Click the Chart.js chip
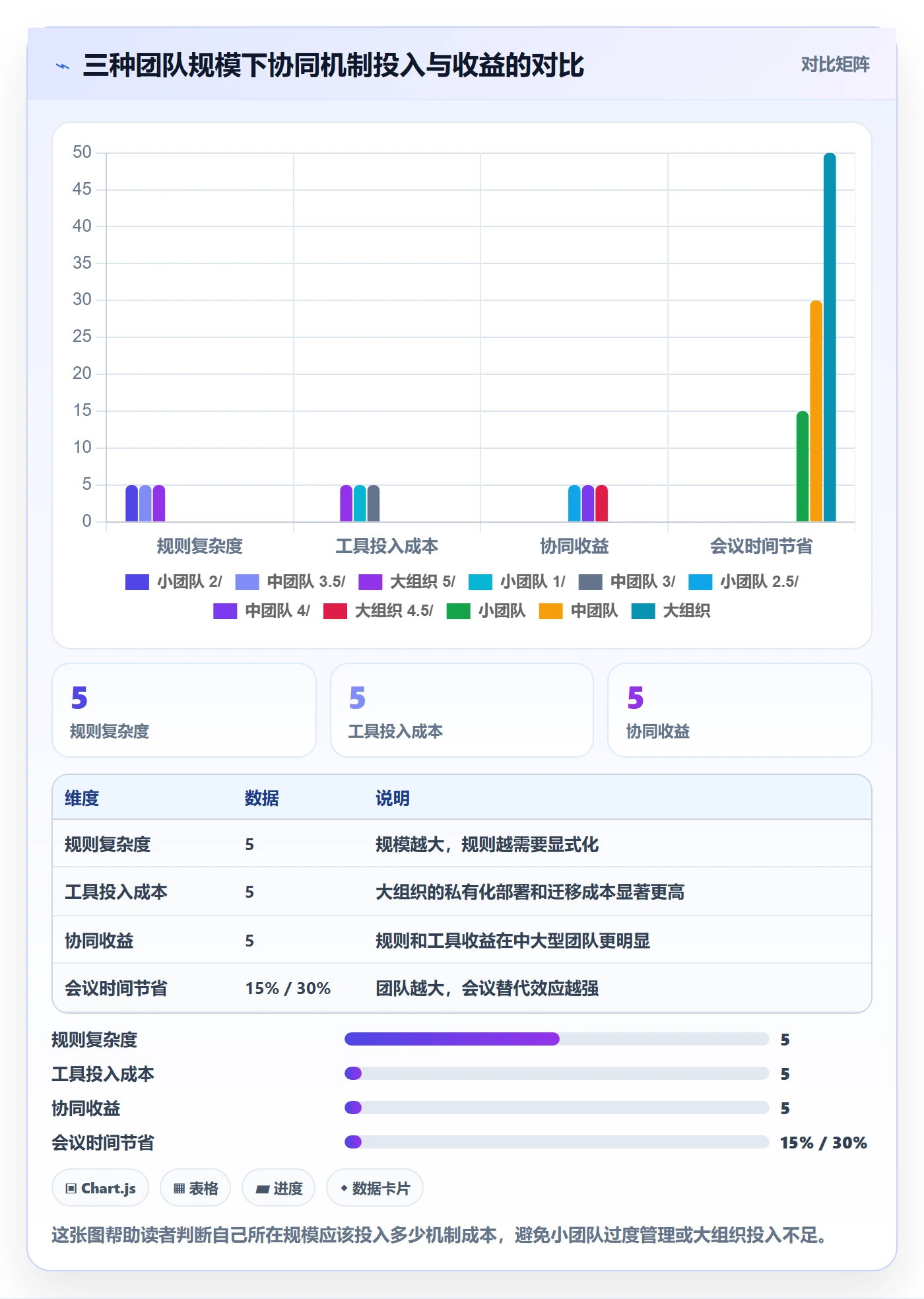924x1299 pixels. [x=100, y=1188]
